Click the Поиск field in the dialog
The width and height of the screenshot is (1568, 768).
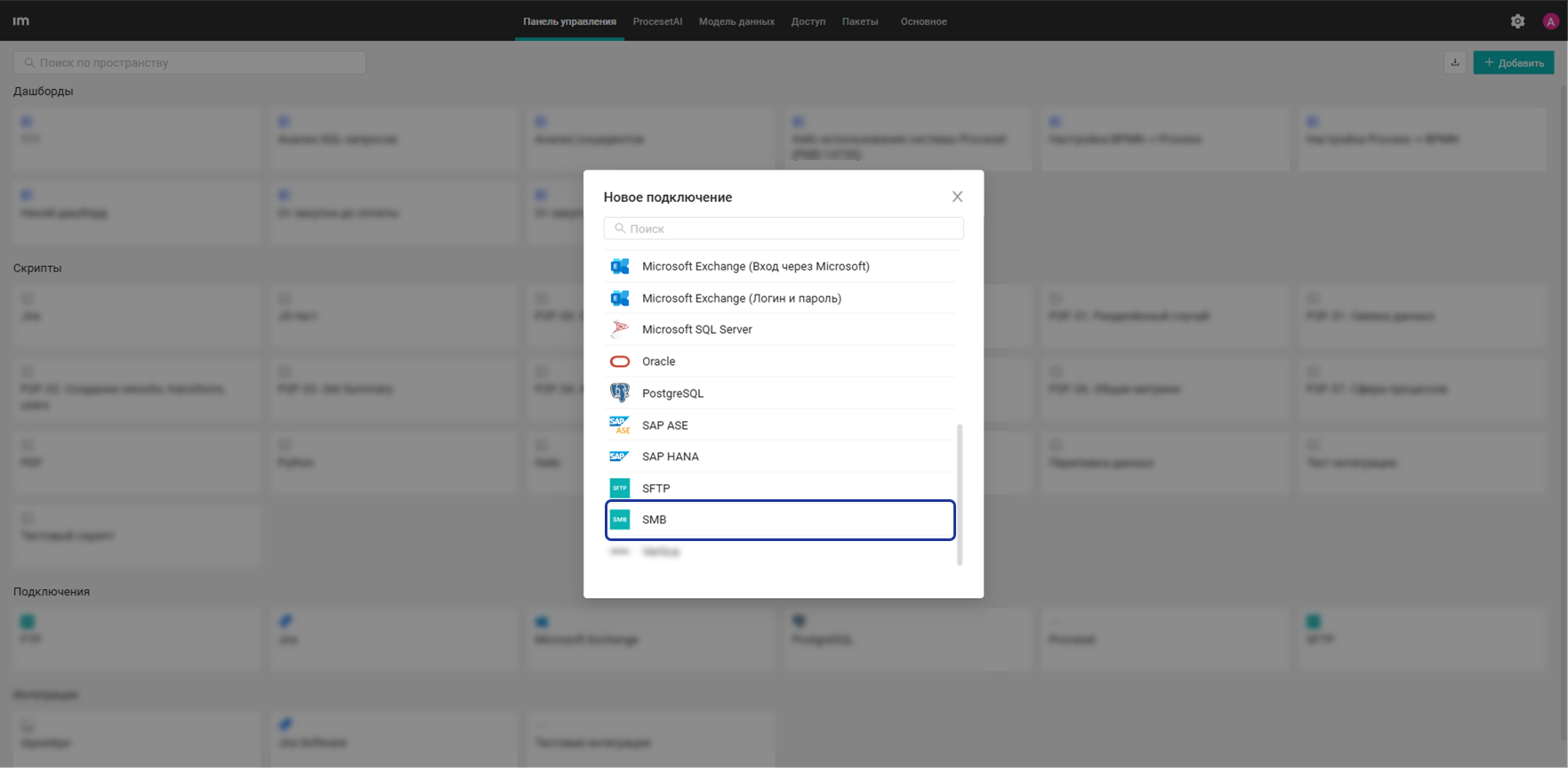(x=783, y=229)
